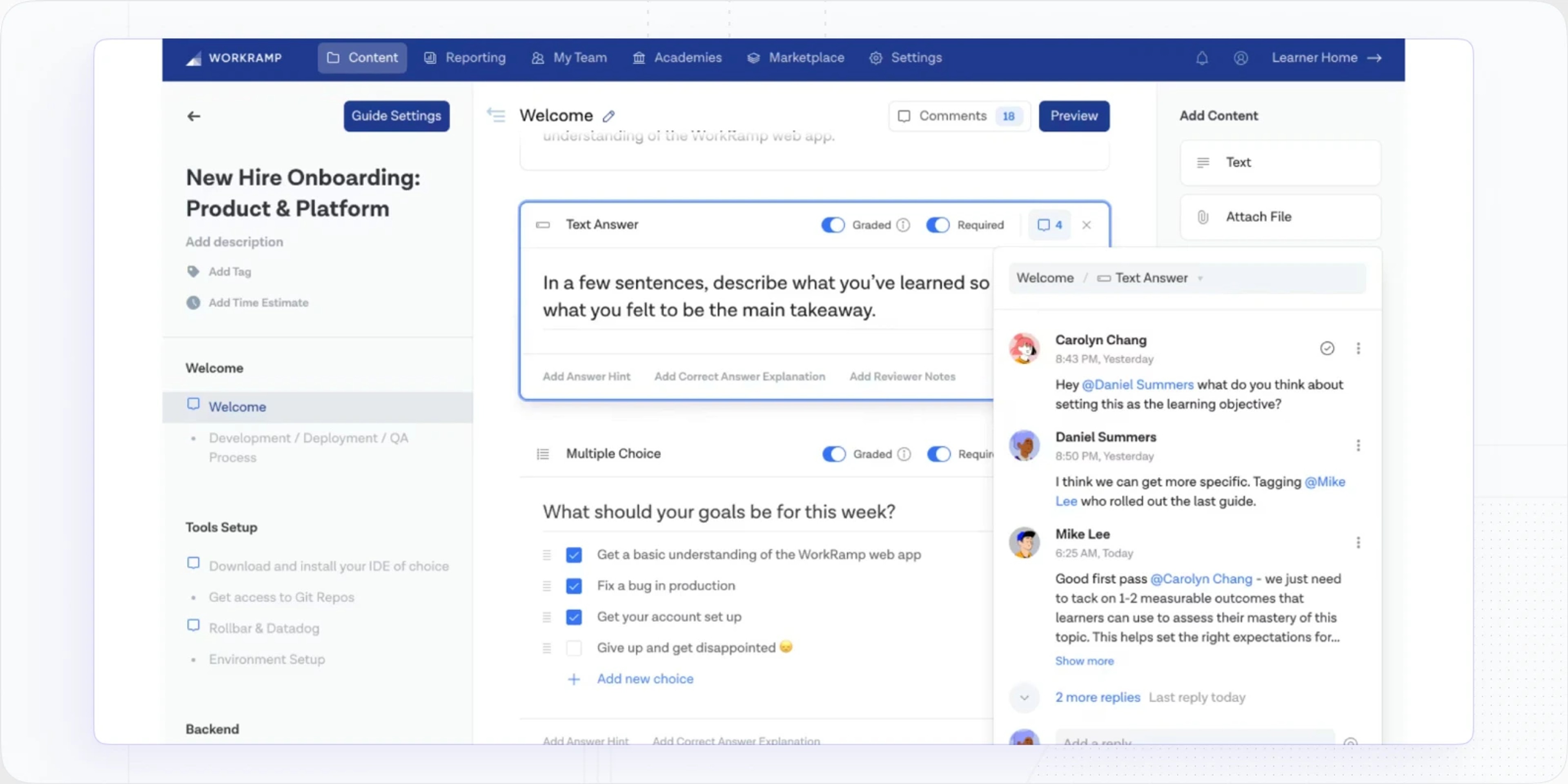Viewport: 1568px width, 784px height.
Task: Open the My Team tab
Action: (x=569, y=58)
